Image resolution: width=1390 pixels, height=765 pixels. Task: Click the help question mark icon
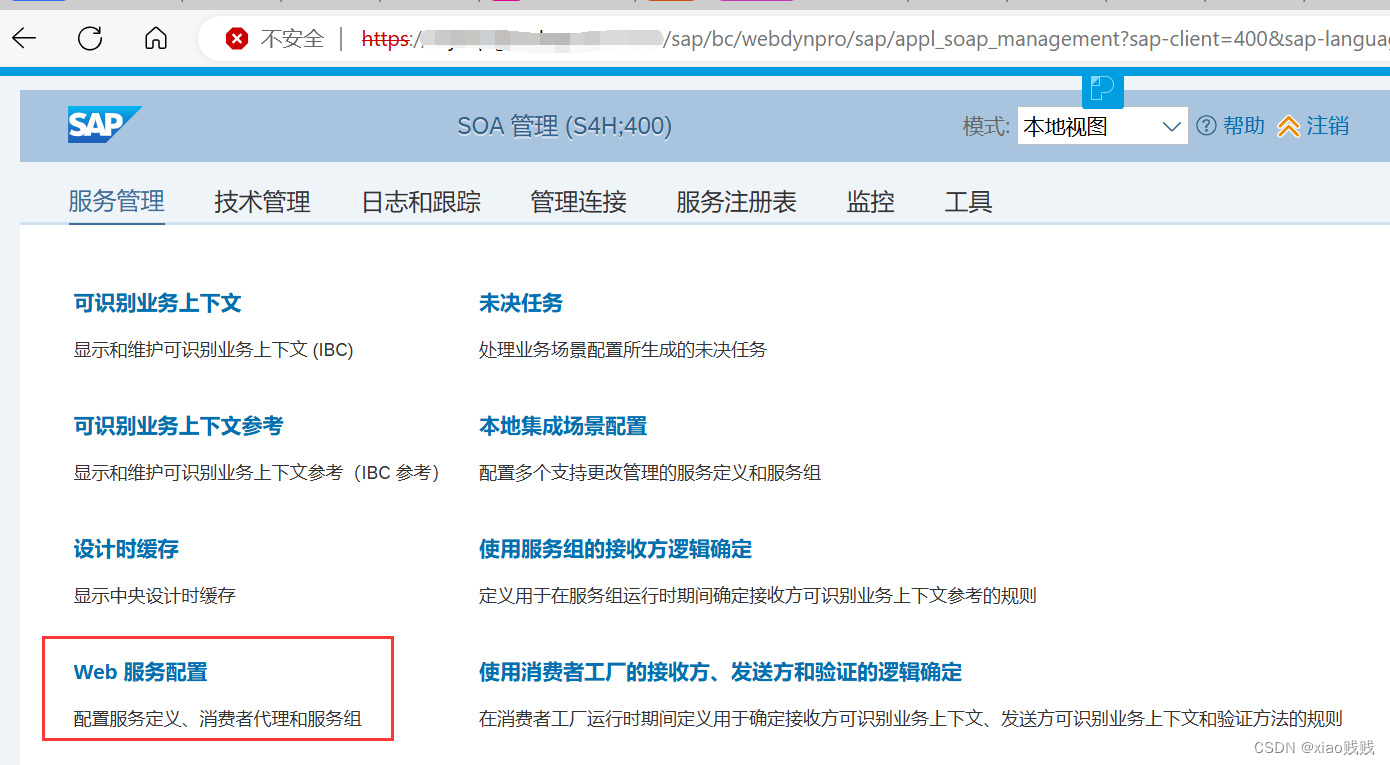pos(1207,126)
